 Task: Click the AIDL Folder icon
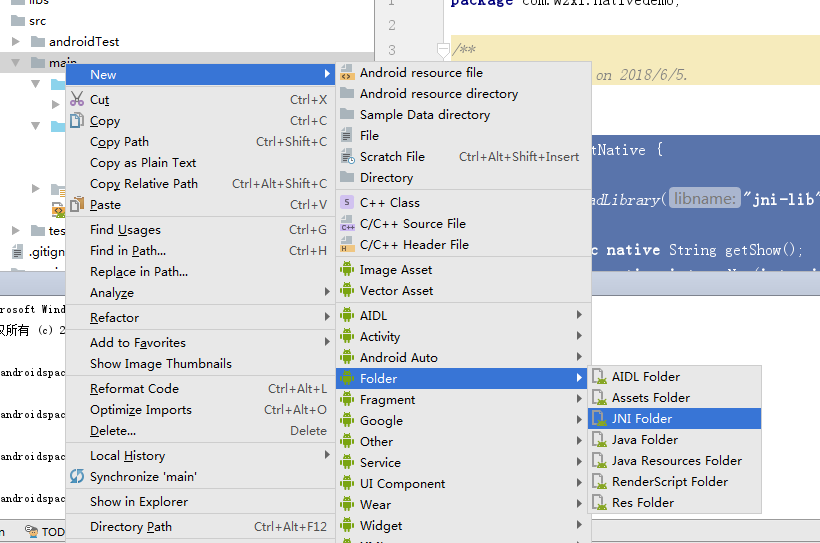click(599, 377)
